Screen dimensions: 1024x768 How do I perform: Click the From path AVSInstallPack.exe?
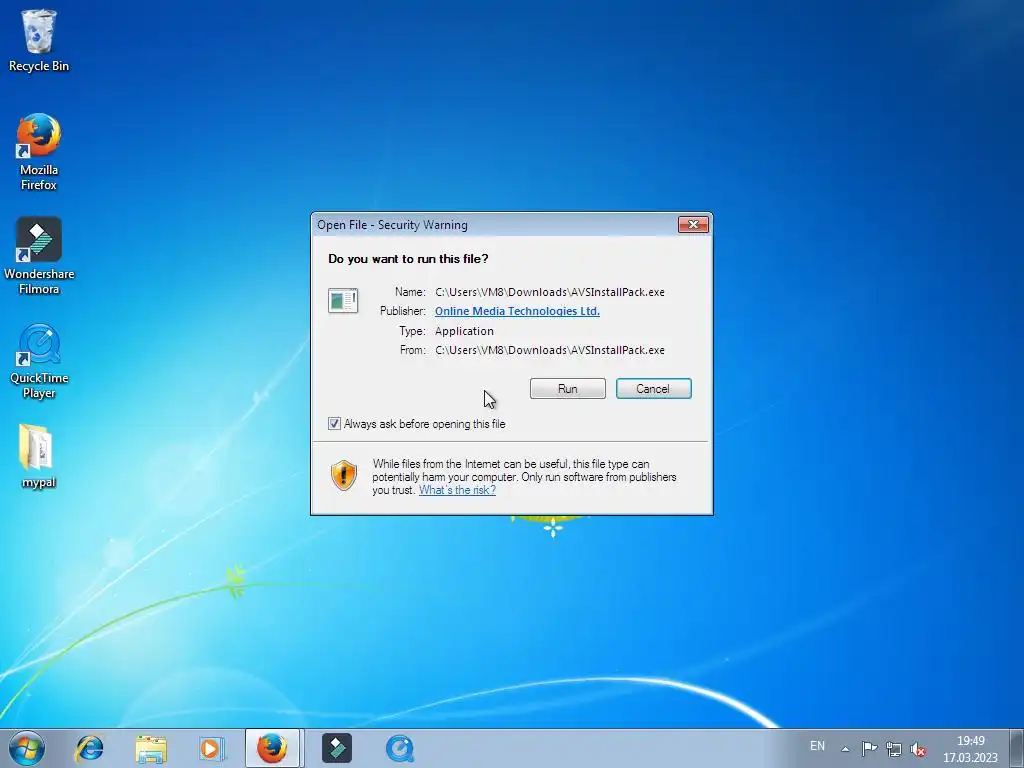pyautogui.click(x=550, y=350)
